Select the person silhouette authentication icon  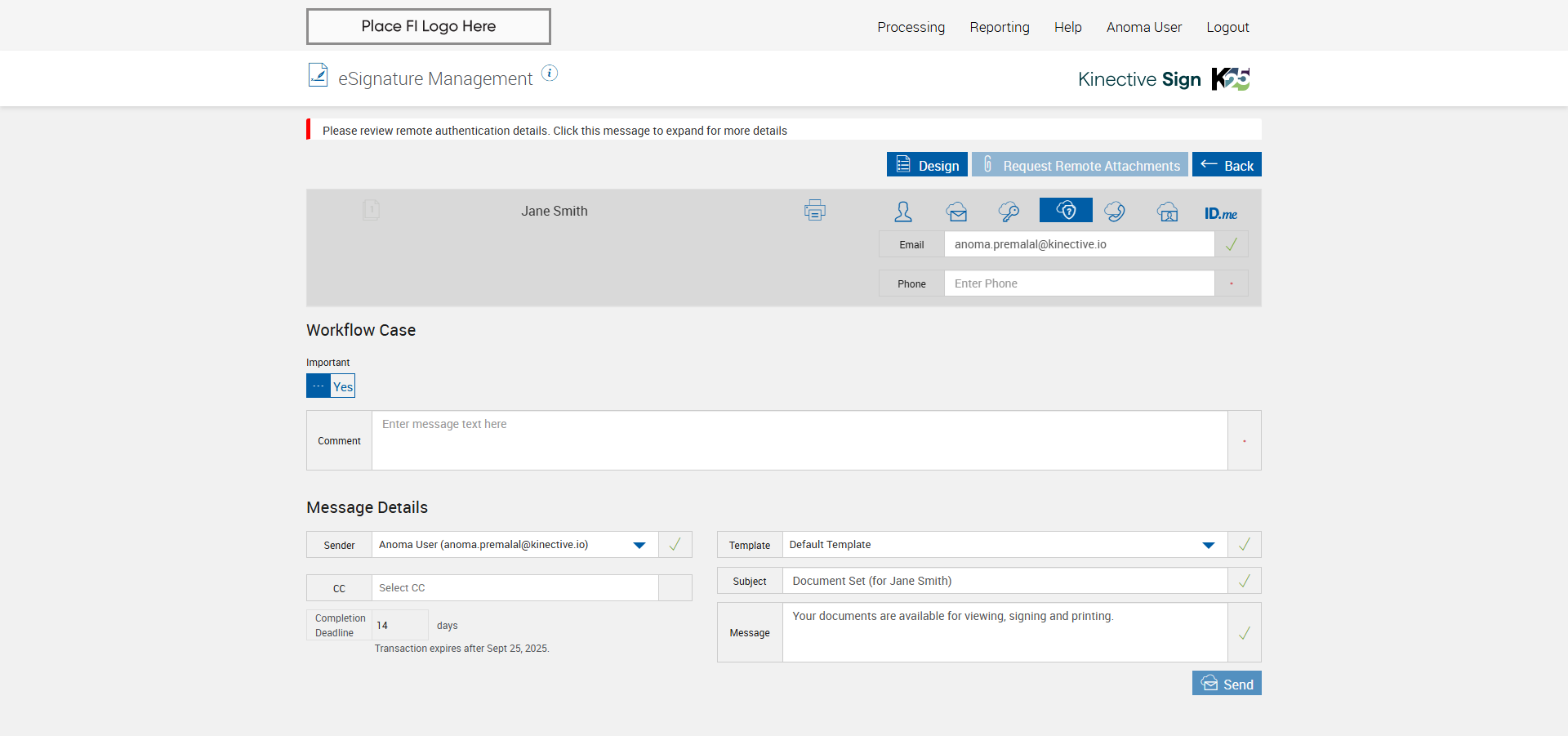point(903,212)
